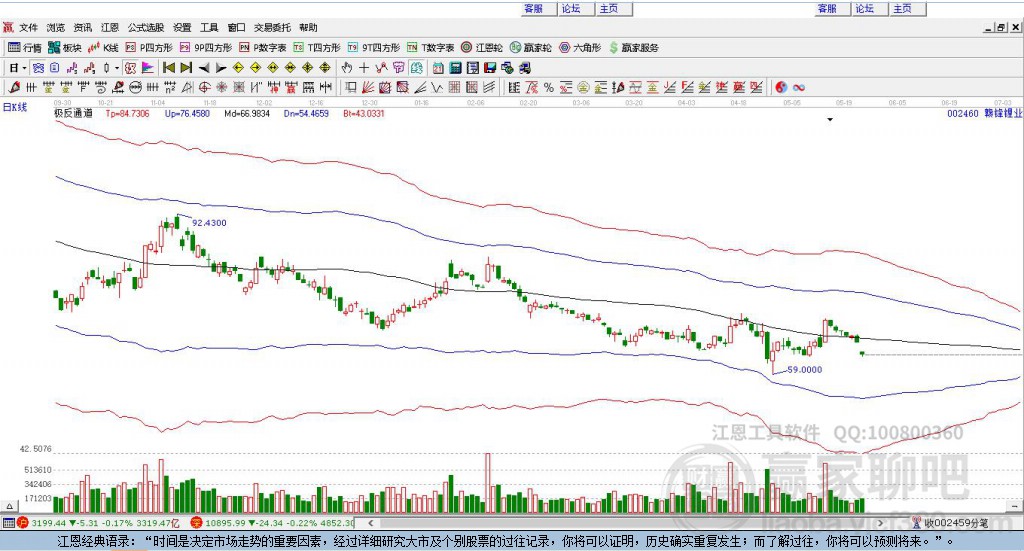Screen dimensions: 1024x551
Task: Select the hand pan tool
Action: 347,68
